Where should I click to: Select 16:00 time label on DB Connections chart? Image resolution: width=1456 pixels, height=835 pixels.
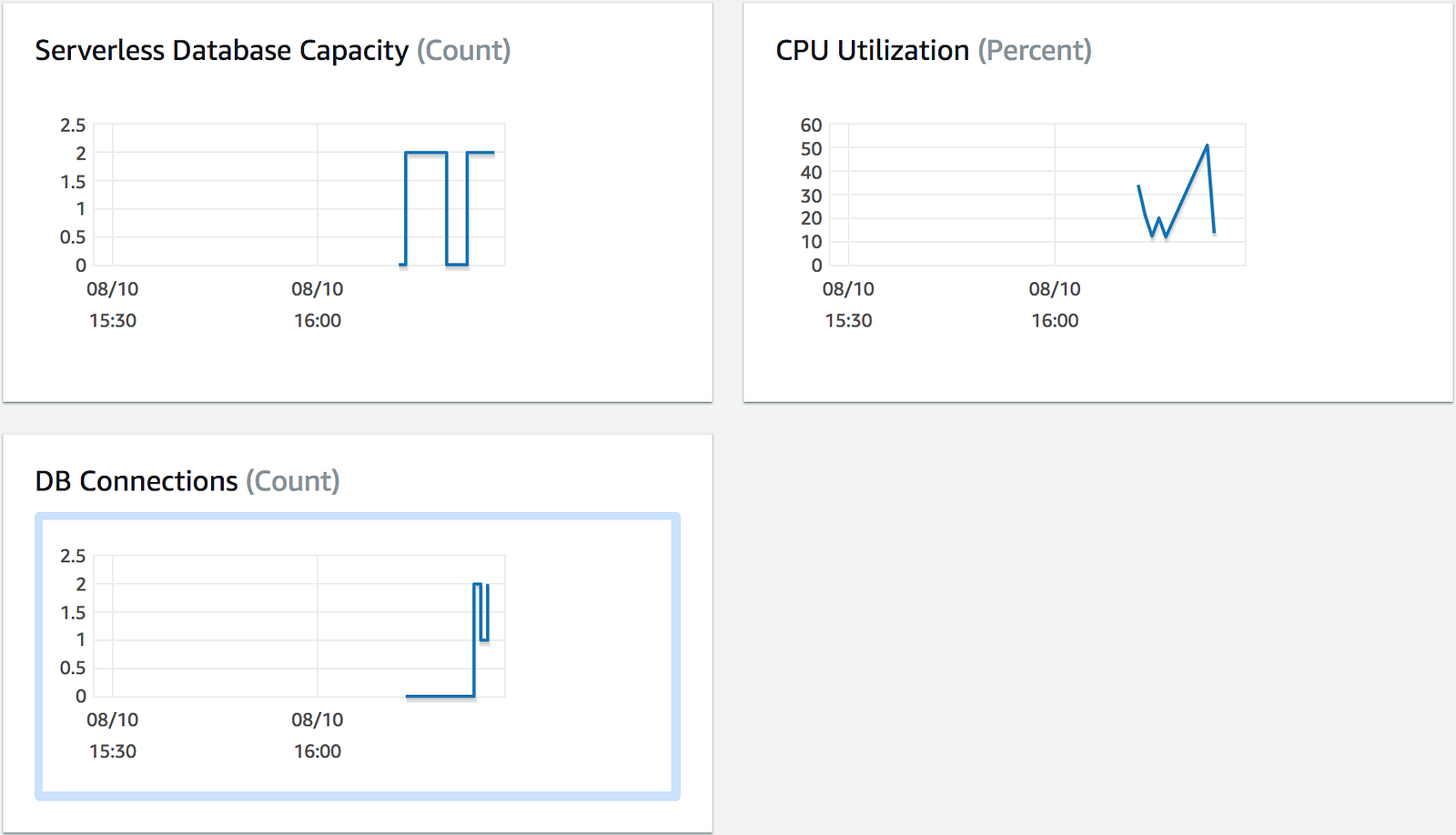click(318, 751)
